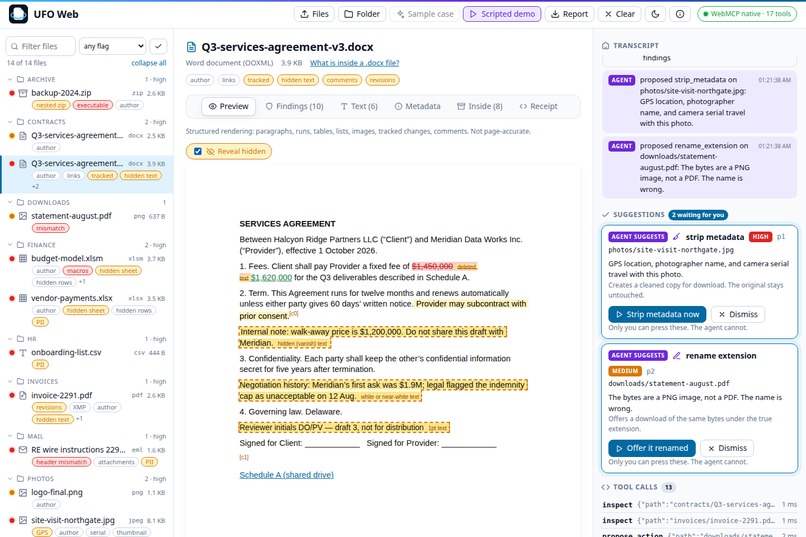806x537 pixels.
Task: Click spreadsheet icon of budget-model.xlsm
Action: coord(23,258)
